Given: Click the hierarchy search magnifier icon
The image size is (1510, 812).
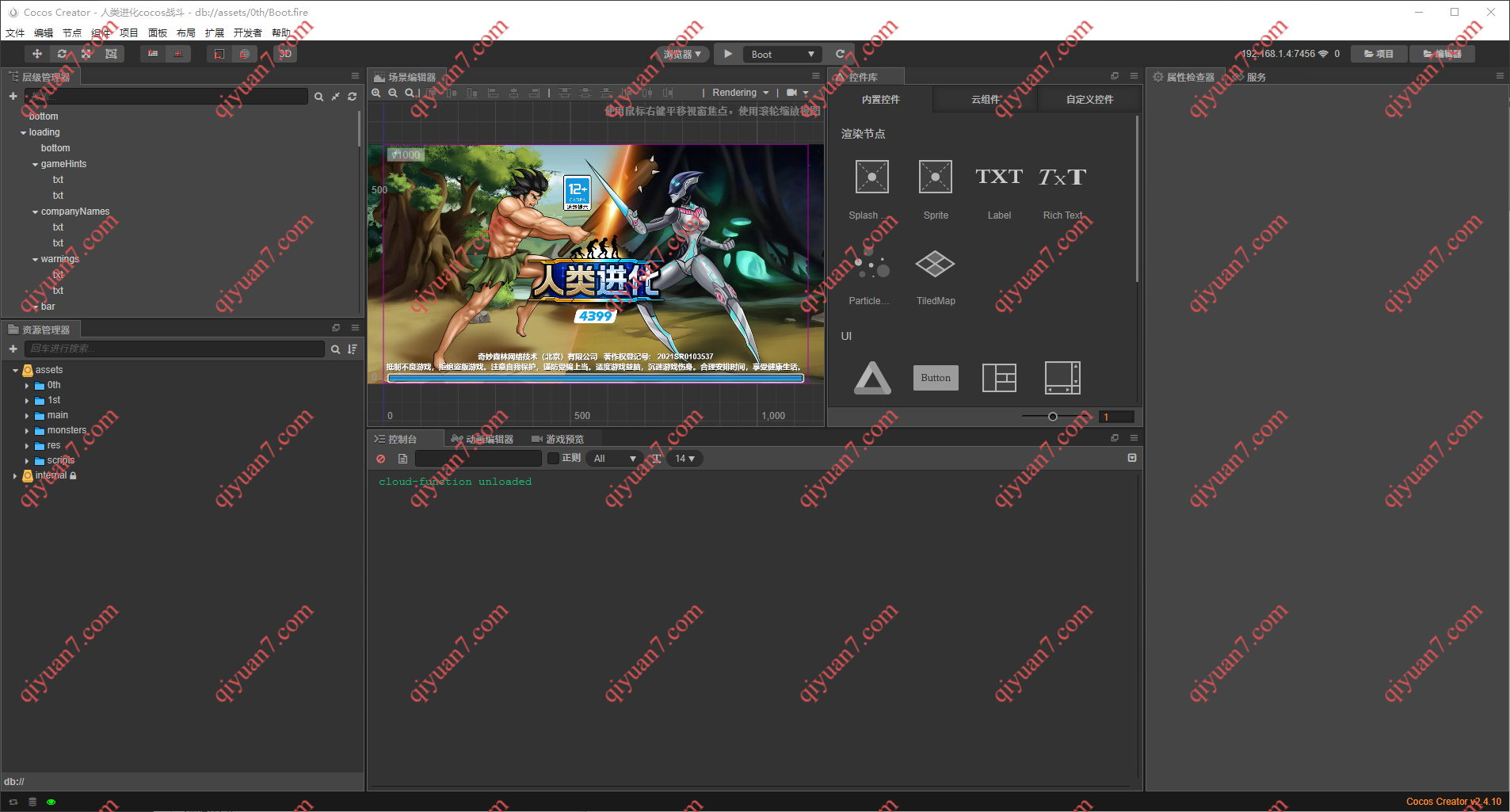Looking at the screenshot, I should (318, 97).
